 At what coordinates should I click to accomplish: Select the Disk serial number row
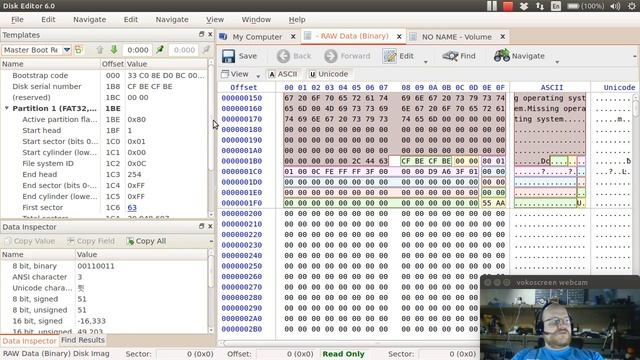pyautogui.click(x=104, y=87)
